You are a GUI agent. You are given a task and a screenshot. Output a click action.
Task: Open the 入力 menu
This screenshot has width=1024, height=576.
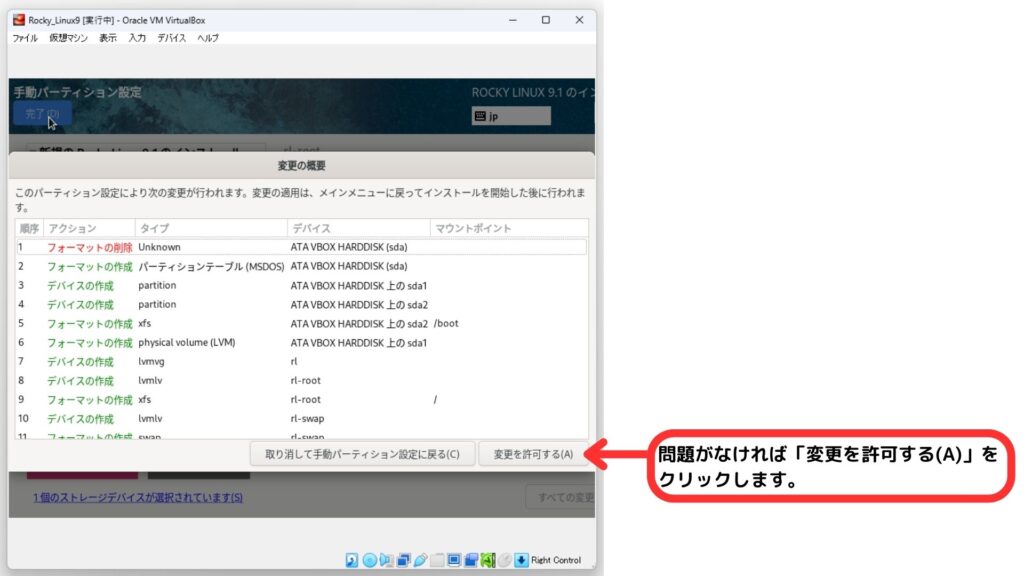coord(136,38)
